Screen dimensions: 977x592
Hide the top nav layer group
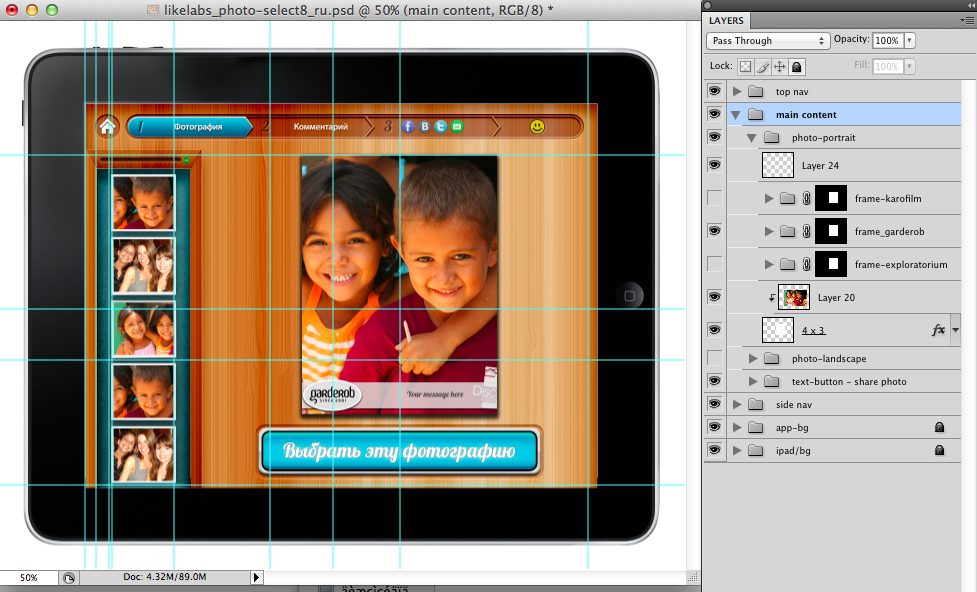point(714,91)
